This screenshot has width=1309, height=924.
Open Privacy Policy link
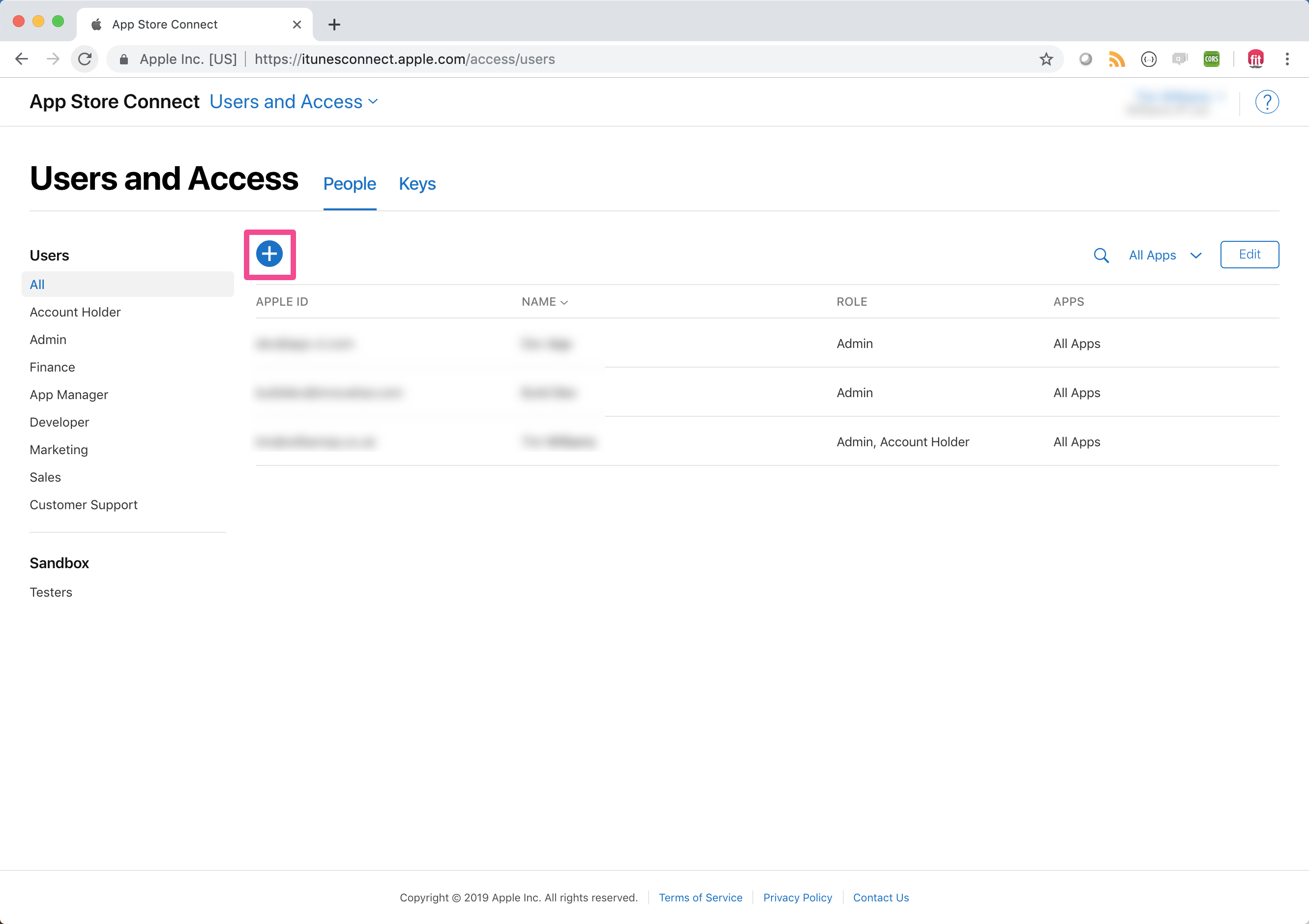[797, 898]
